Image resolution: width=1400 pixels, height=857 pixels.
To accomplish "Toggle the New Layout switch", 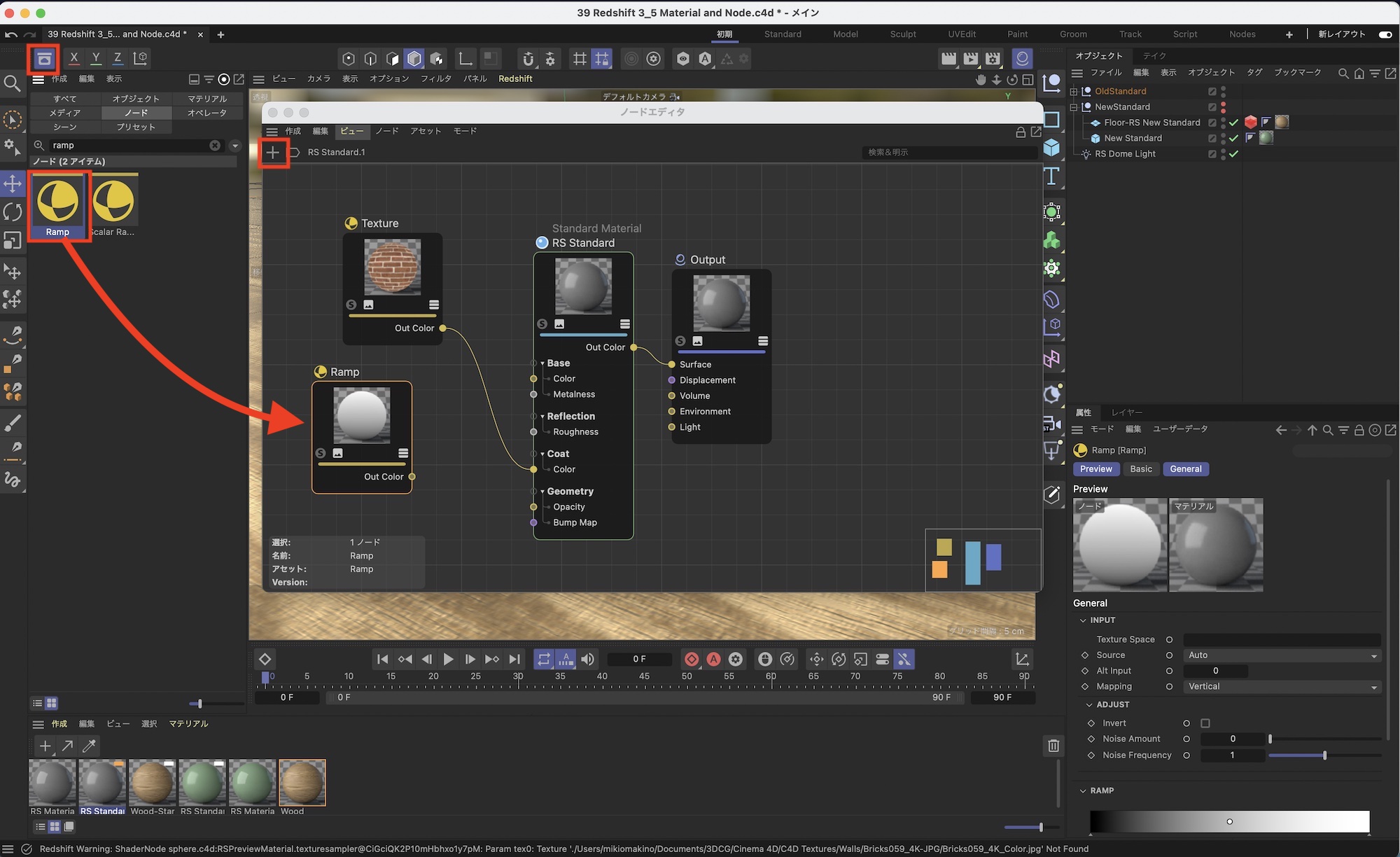I will click(x=1385, y=34).
